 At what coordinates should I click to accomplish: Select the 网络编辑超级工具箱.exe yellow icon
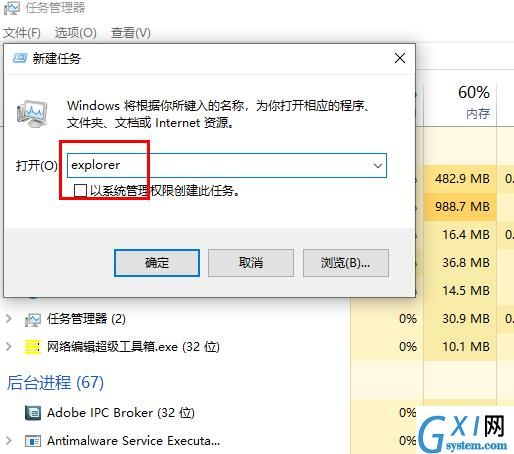tap(33, 347)
